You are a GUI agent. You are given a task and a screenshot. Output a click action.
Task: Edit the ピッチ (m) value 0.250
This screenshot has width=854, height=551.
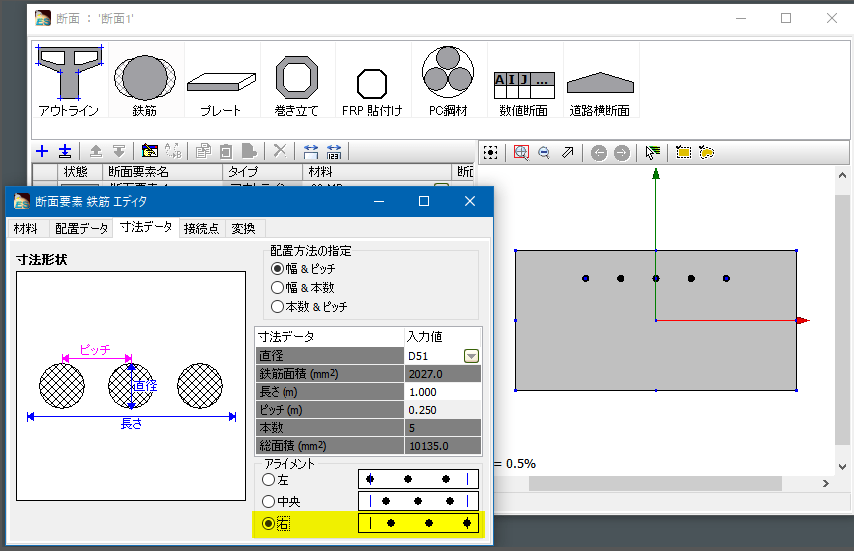[x=443, y=410]
